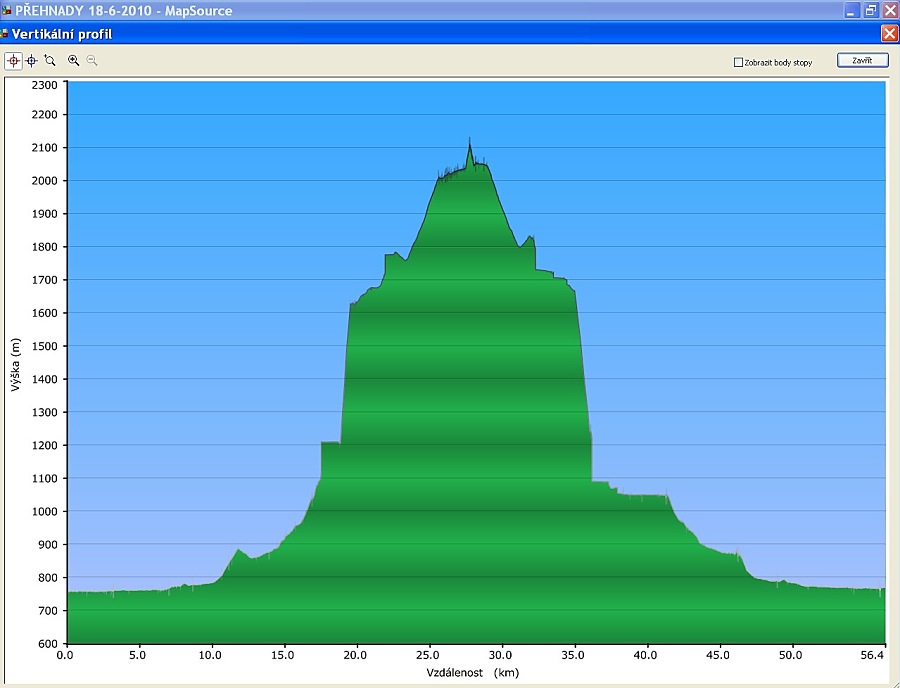Select the blue crosshair measure tool
Viewport: 900px width, 688px height.
tap(32, 60)
